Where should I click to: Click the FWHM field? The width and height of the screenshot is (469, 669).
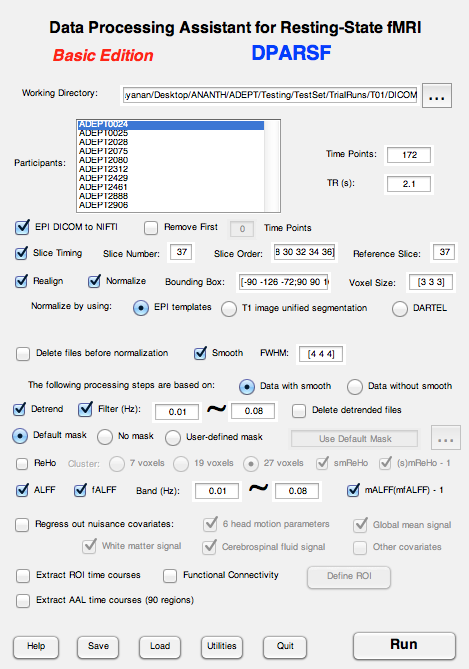point(321,354)
